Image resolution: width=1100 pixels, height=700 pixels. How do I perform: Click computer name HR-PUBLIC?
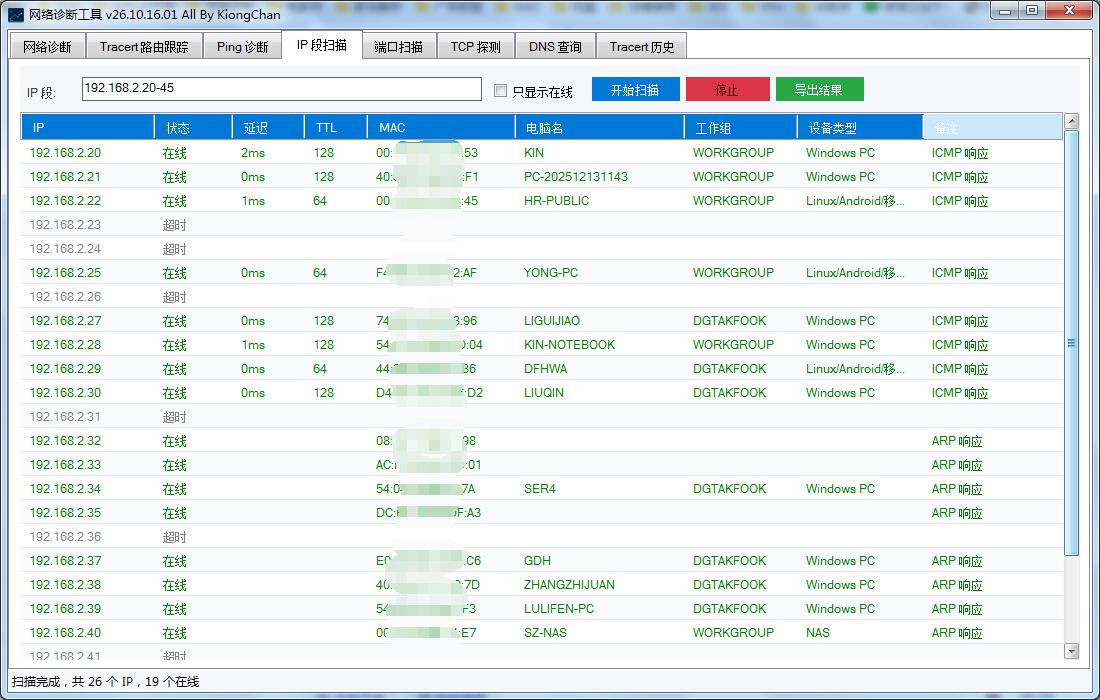[556, 201]
